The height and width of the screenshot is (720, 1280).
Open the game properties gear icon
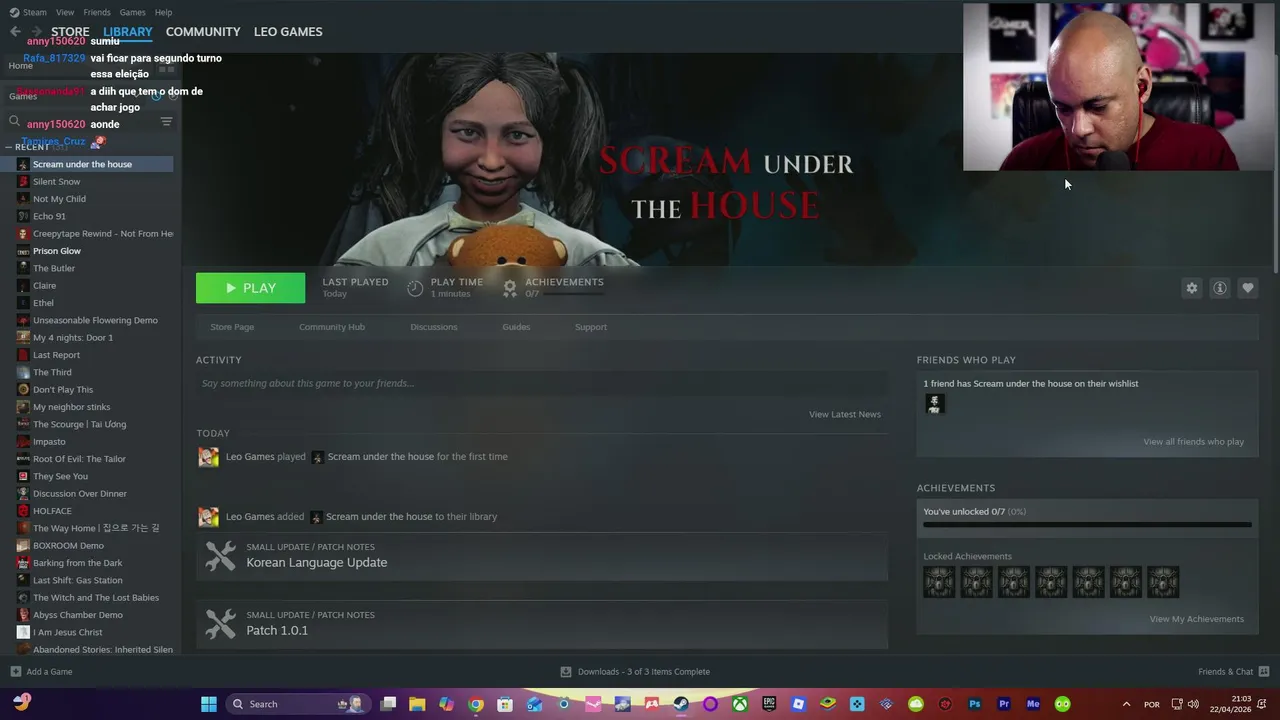click(1191, 288)
